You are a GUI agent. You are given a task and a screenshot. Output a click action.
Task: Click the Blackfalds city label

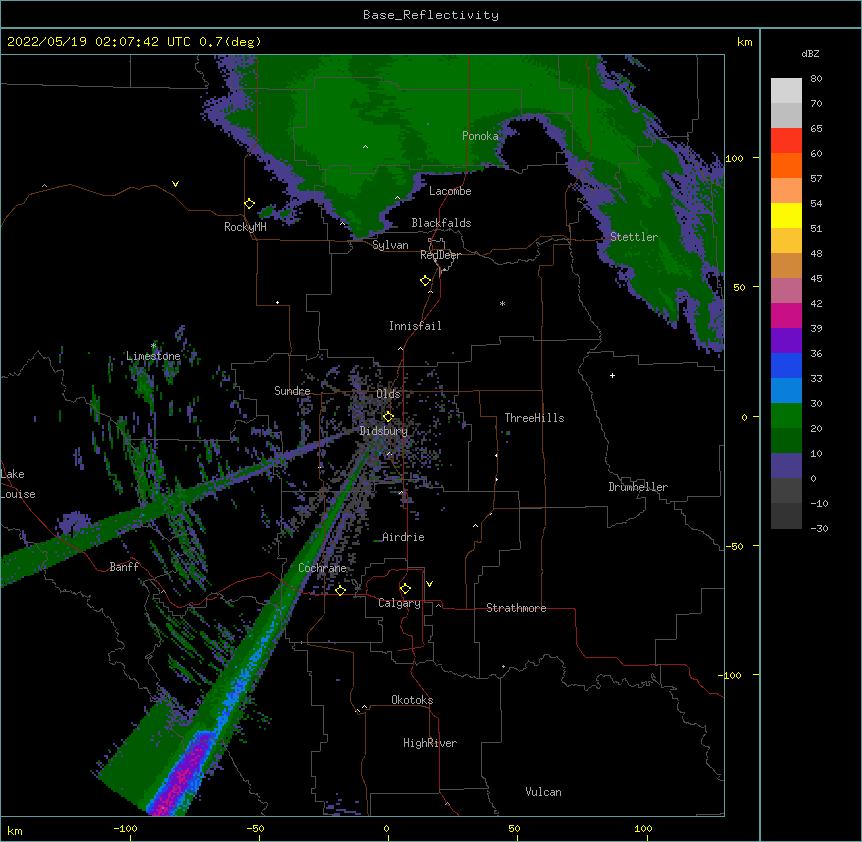point(441,223)
